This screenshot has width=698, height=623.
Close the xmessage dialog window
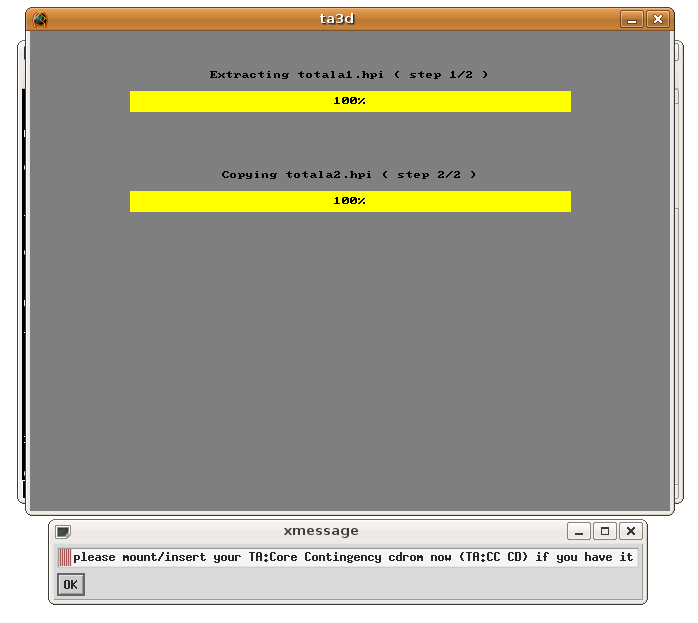(x=630, y=531)
